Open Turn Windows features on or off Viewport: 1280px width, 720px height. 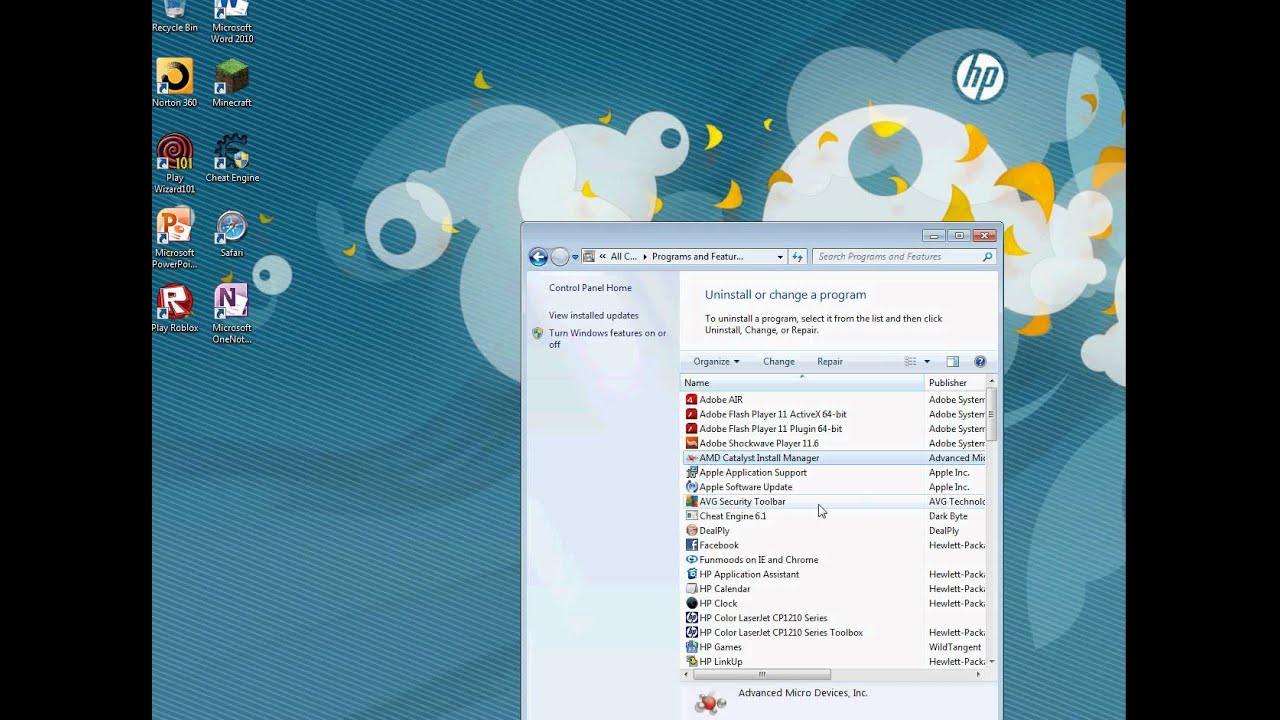point(607,339)
